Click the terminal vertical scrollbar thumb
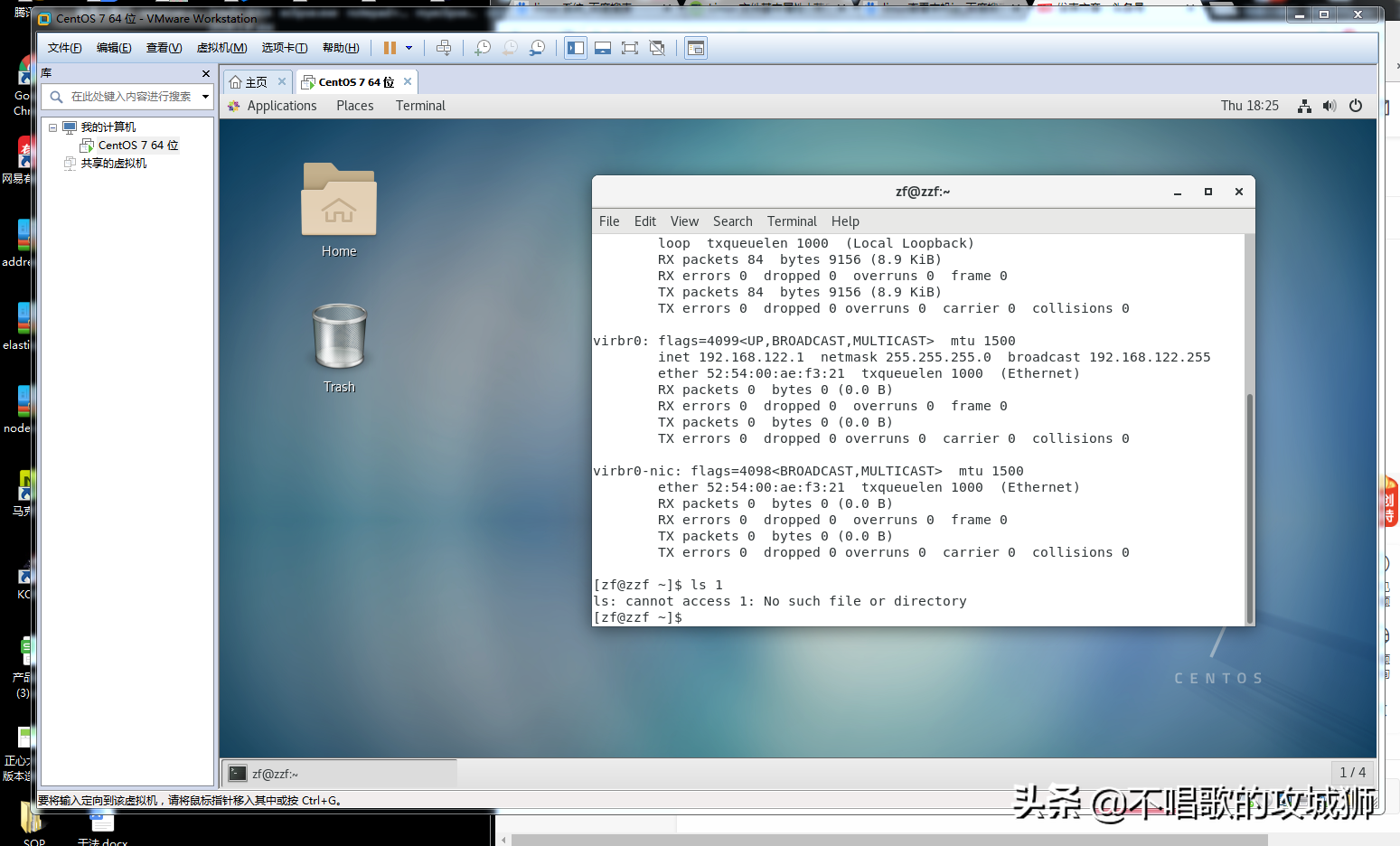This screenshot has height=846, width=1400. point(1250,508)
